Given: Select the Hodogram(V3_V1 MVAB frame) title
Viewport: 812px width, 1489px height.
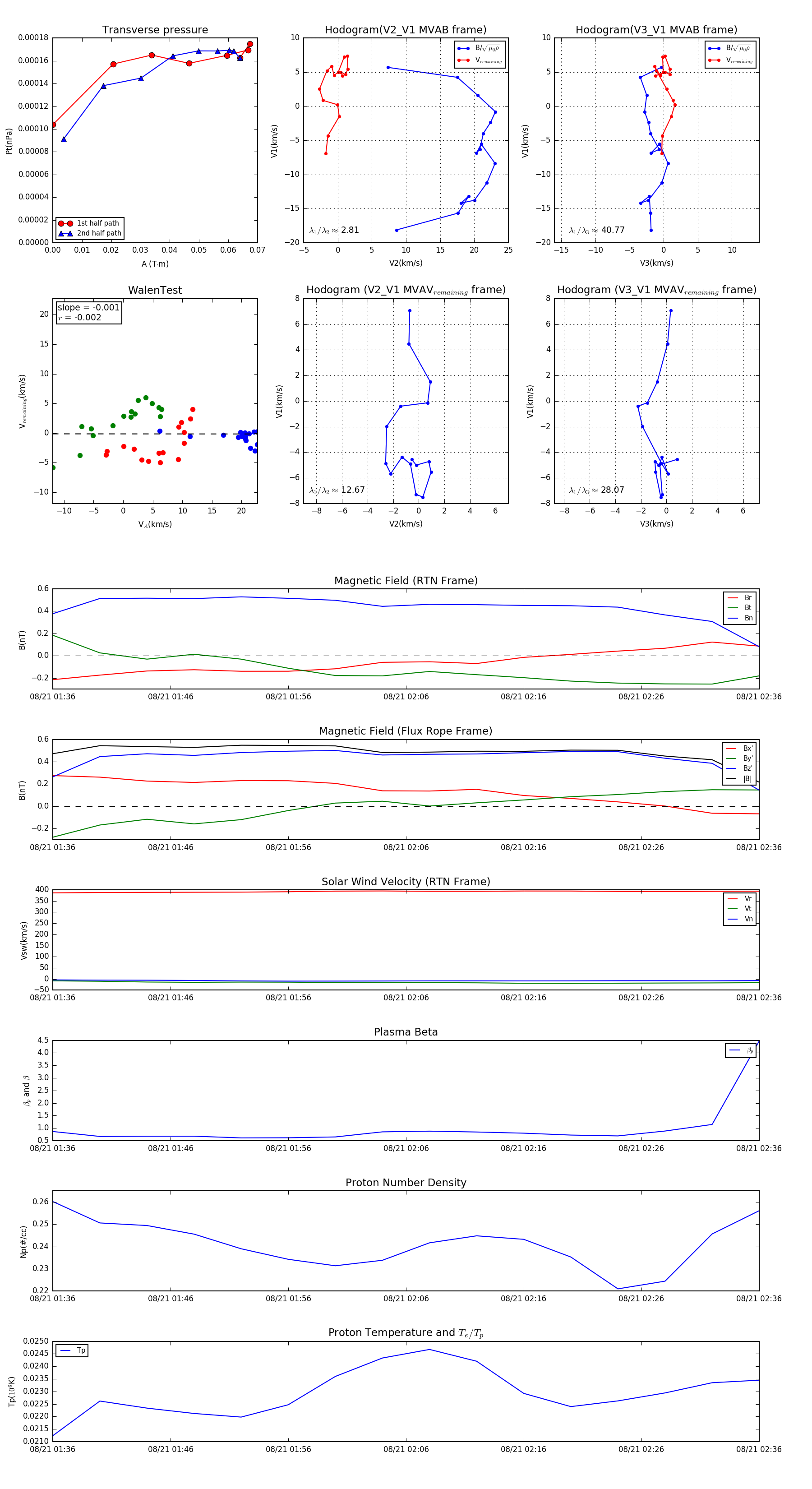Looking at the screenshot, I should 656,30.
